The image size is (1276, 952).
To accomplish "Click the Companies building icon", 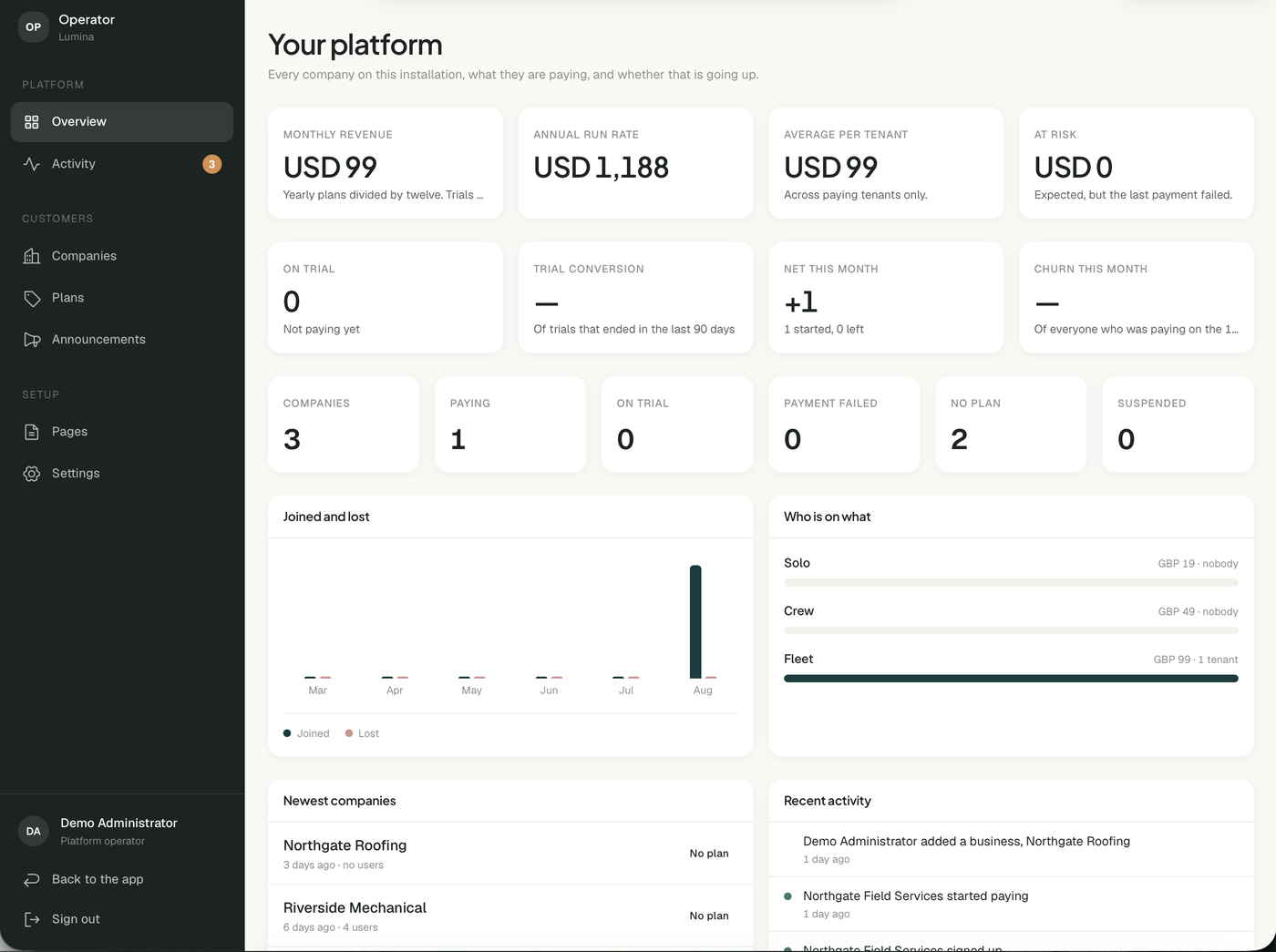I will click(x=32, y=256).
